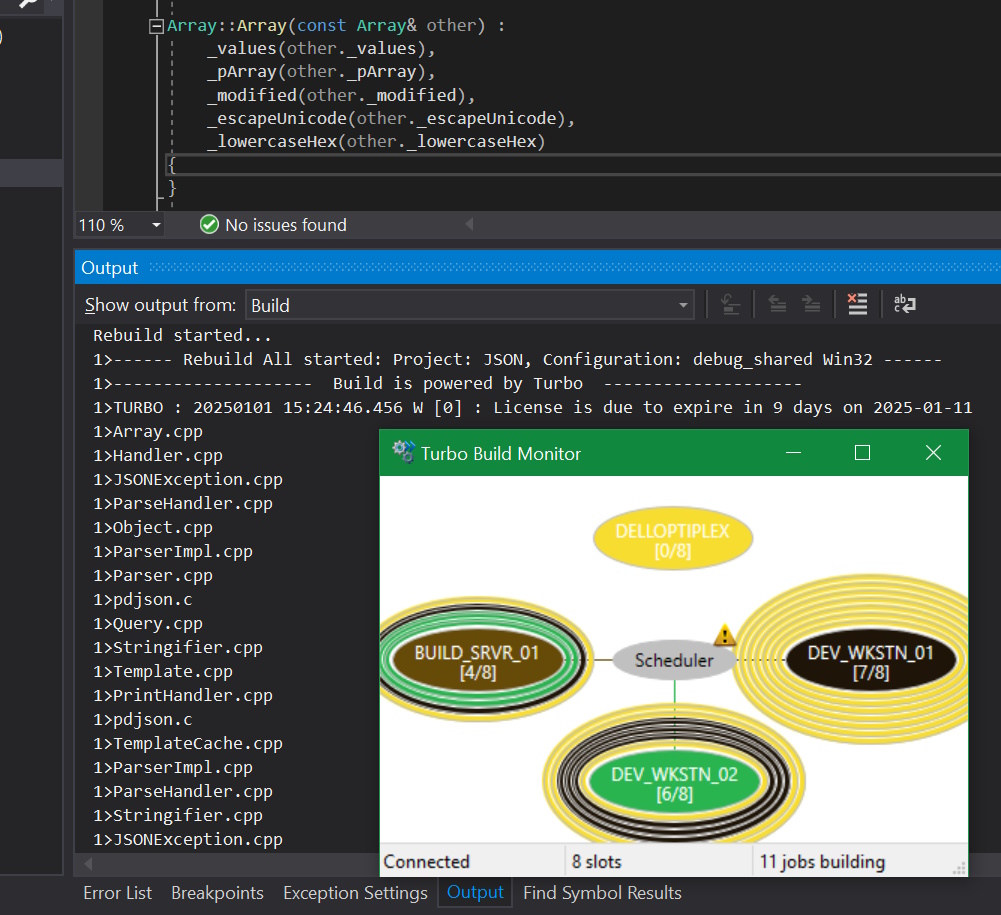1001x915 pixels.
Task: Click Go to Previous Message icon
Action: [777, 305]
